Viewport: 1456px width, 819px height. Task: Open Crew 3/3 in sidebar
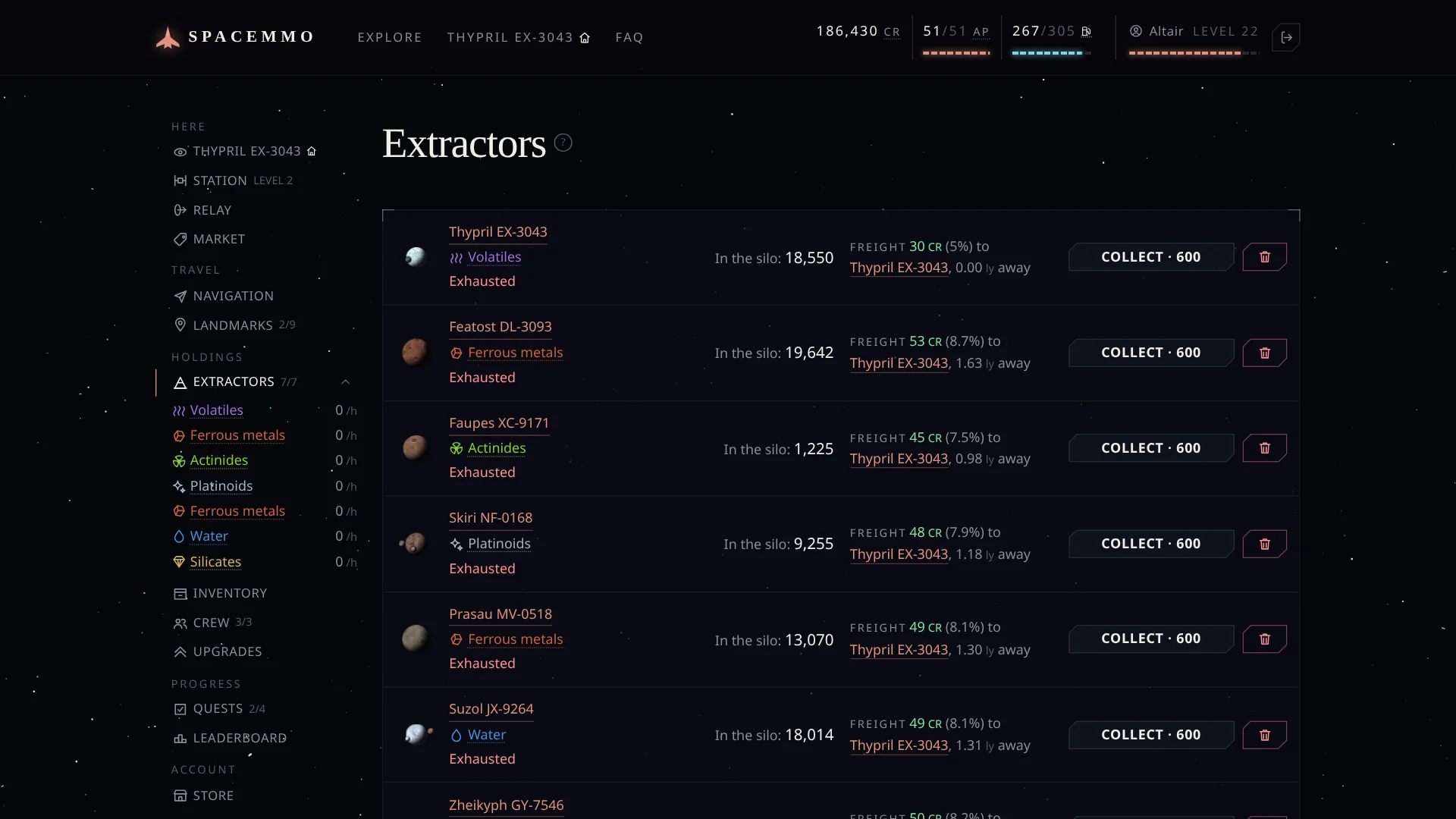tap(213, 623)
